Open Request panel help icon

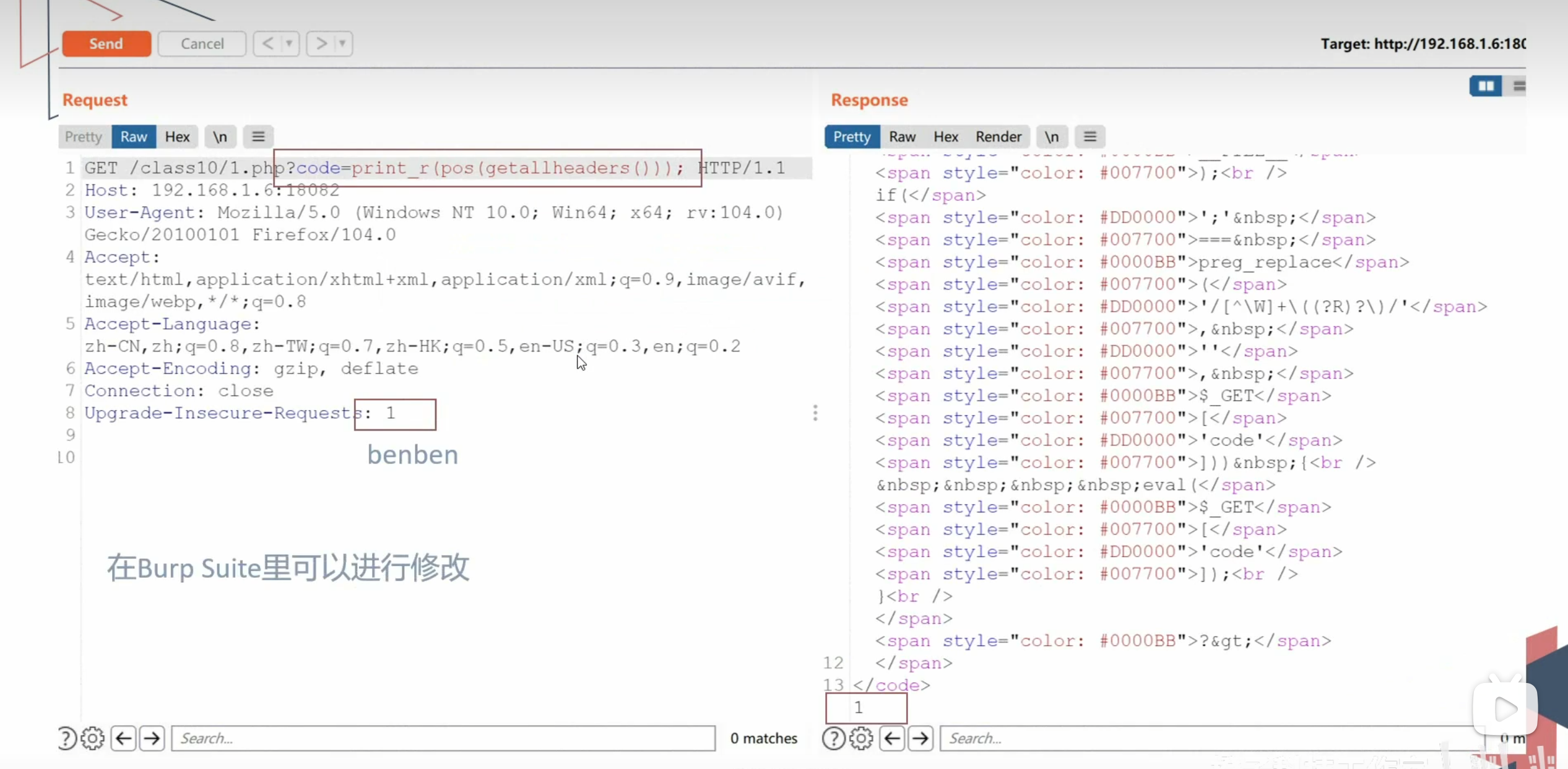pos(67,738)
